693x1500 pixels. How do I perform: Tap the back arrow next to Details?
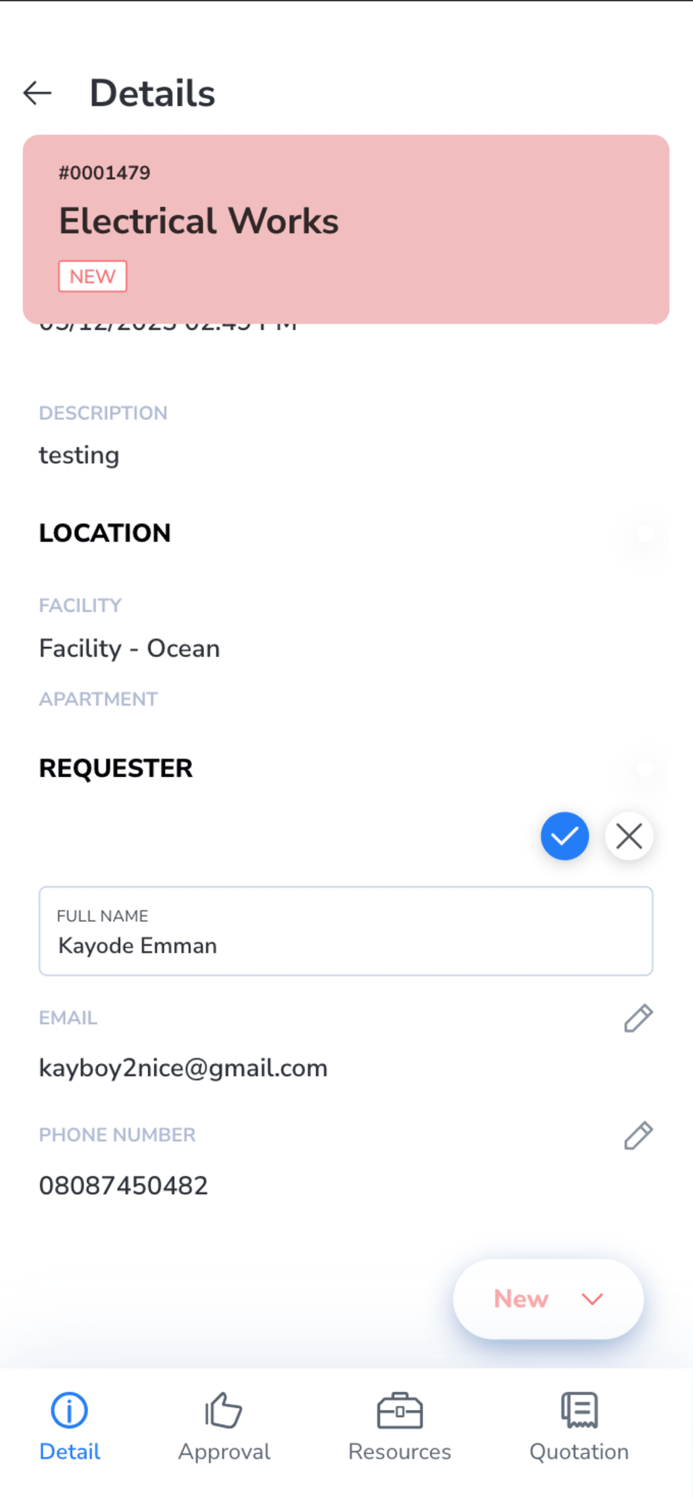37,93
